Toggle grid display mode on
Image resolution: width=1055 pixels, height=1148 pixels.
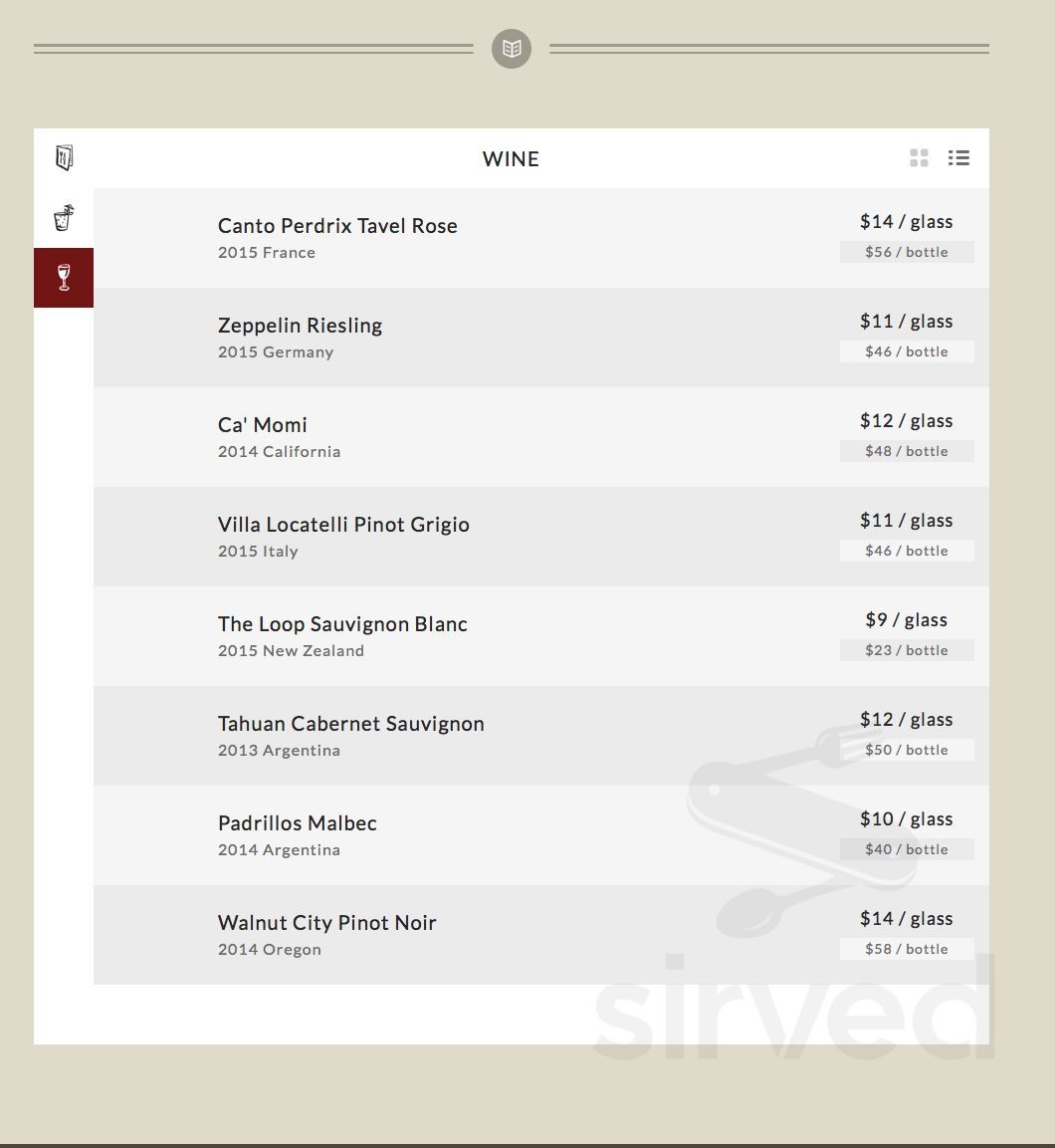tap(919, 157)
